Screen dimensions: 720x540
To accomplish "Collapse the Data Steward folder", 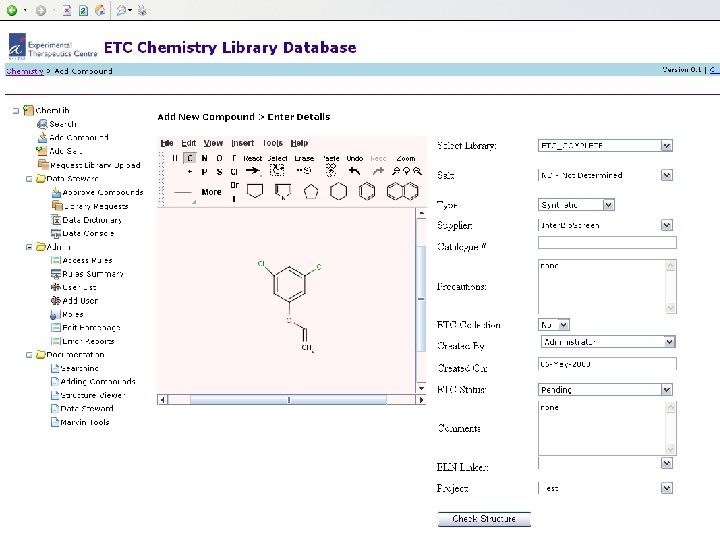I will 28,179.
